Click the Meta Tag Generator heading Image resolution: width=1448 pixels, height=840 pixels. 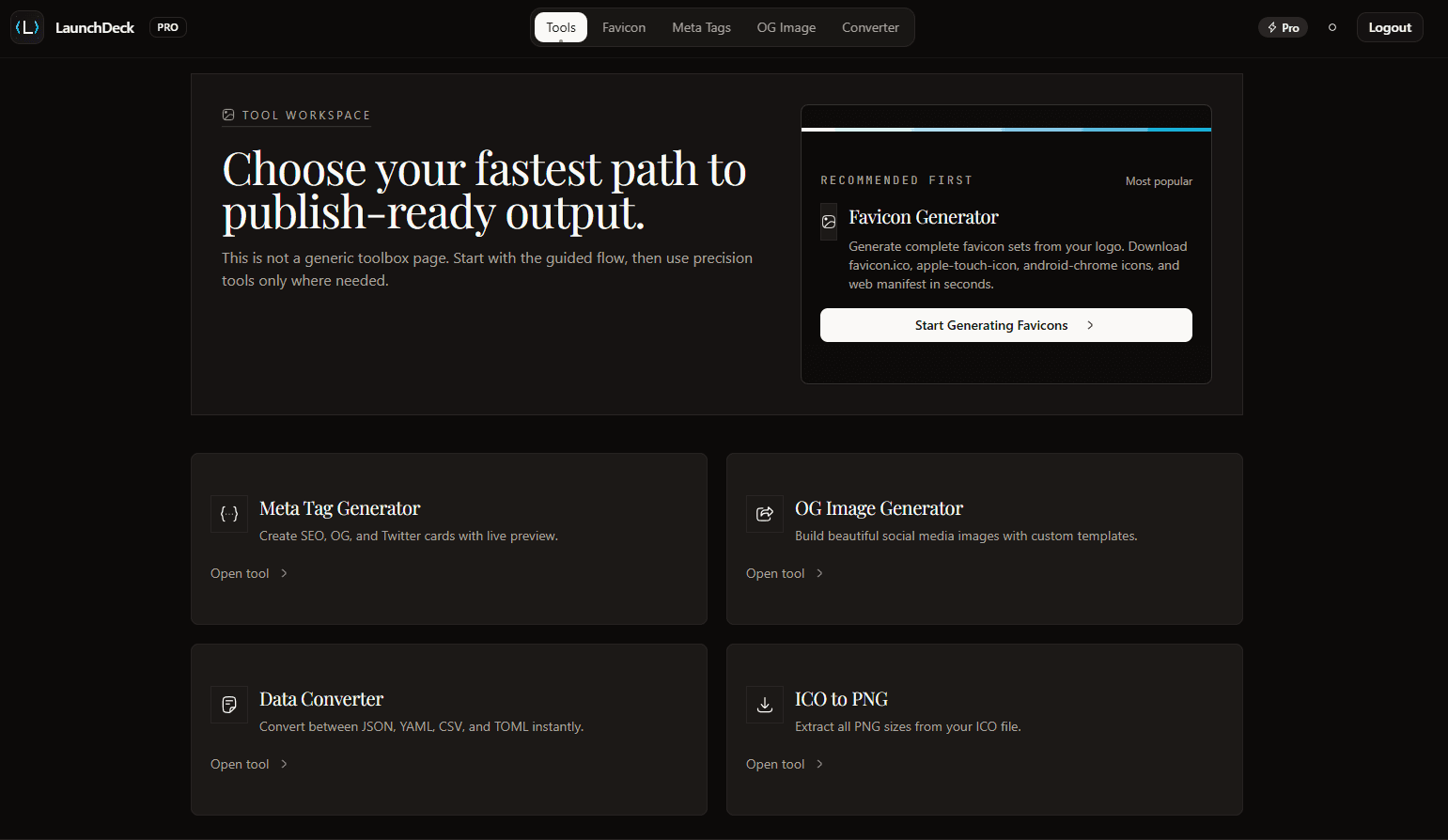pos(340,508)
